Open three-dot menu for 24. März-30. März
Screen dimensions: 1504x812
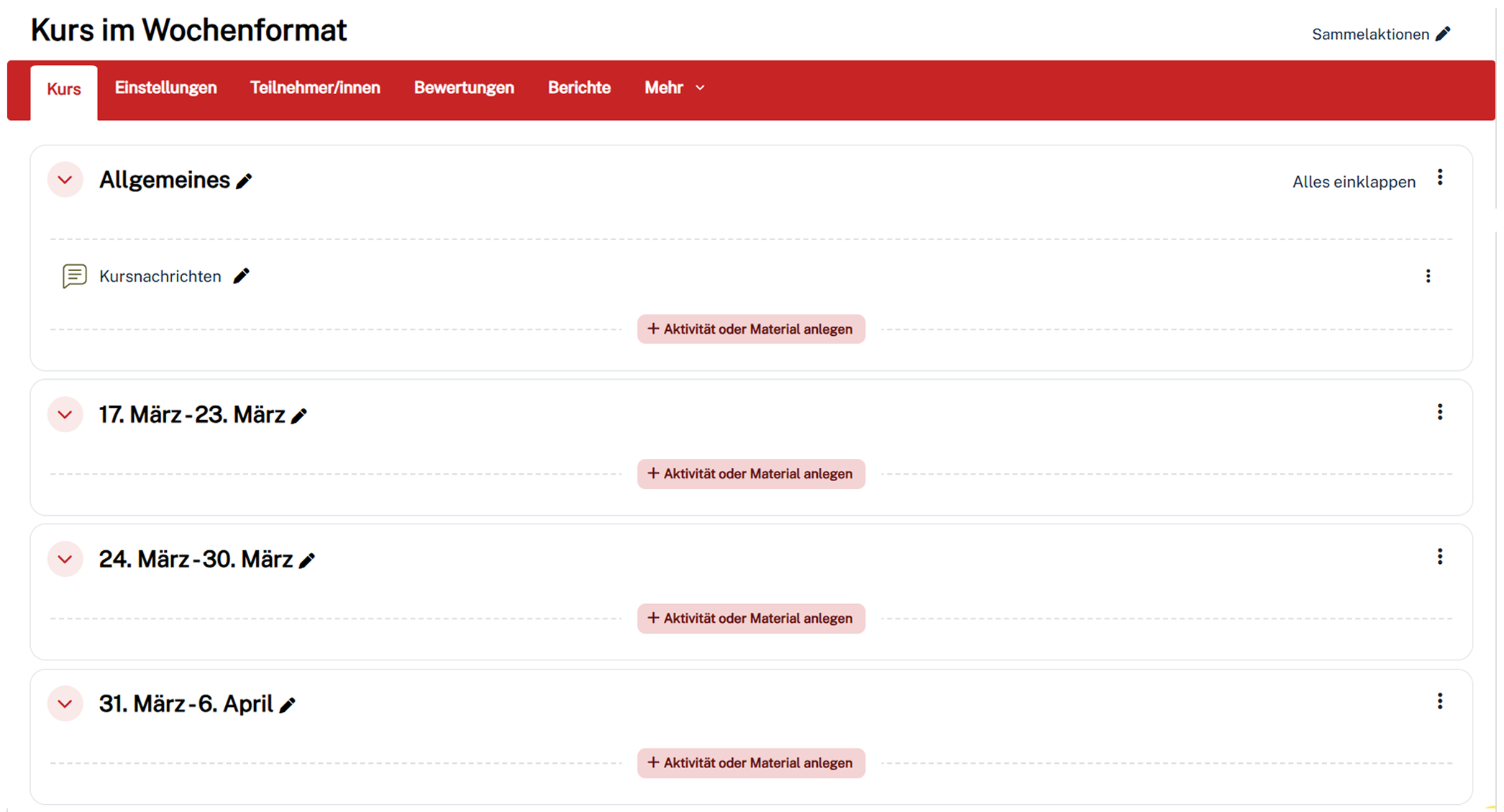[x=1439, y=557]
